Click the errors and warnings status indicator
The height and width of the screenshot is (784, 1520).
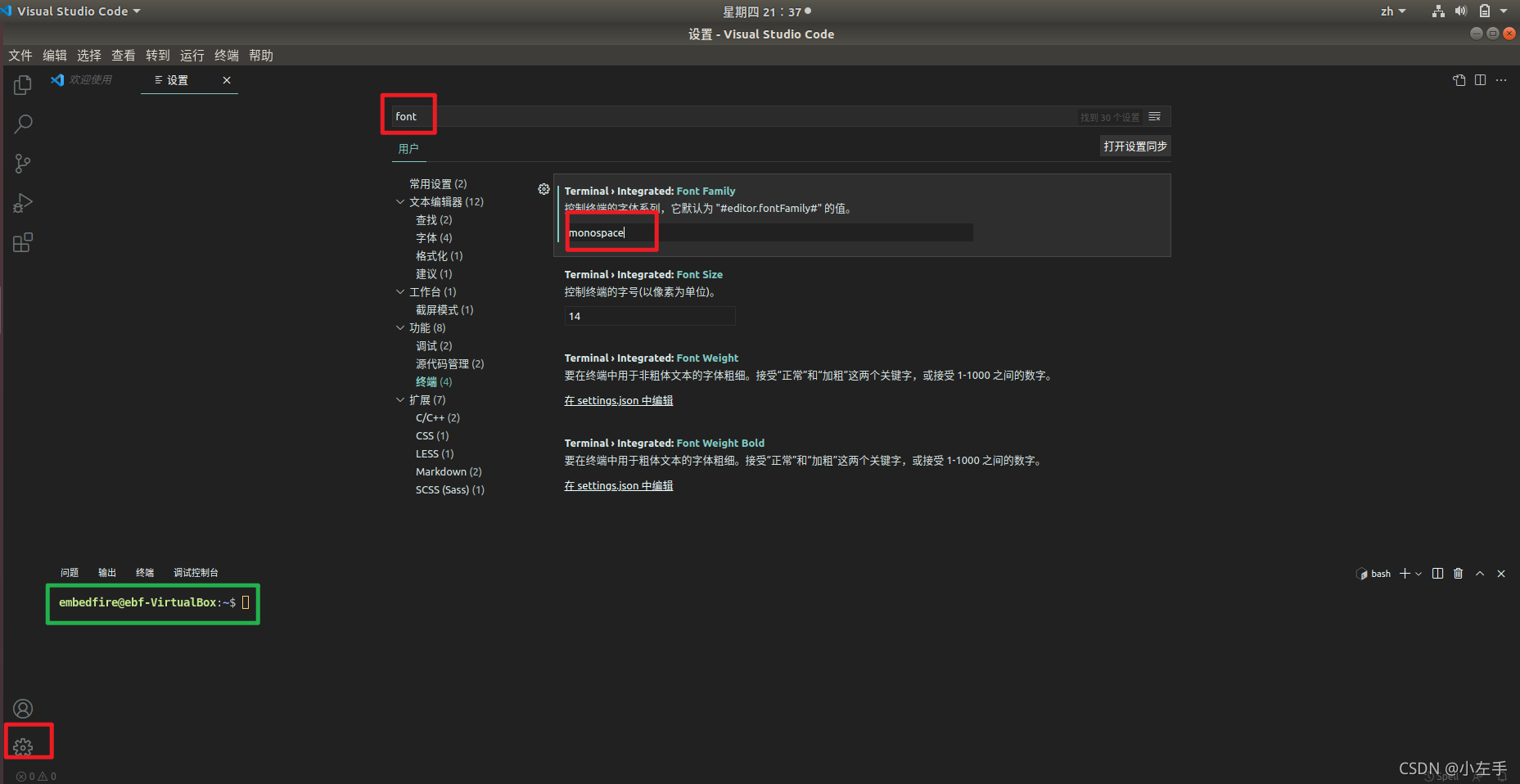click(x=37, y=777)
